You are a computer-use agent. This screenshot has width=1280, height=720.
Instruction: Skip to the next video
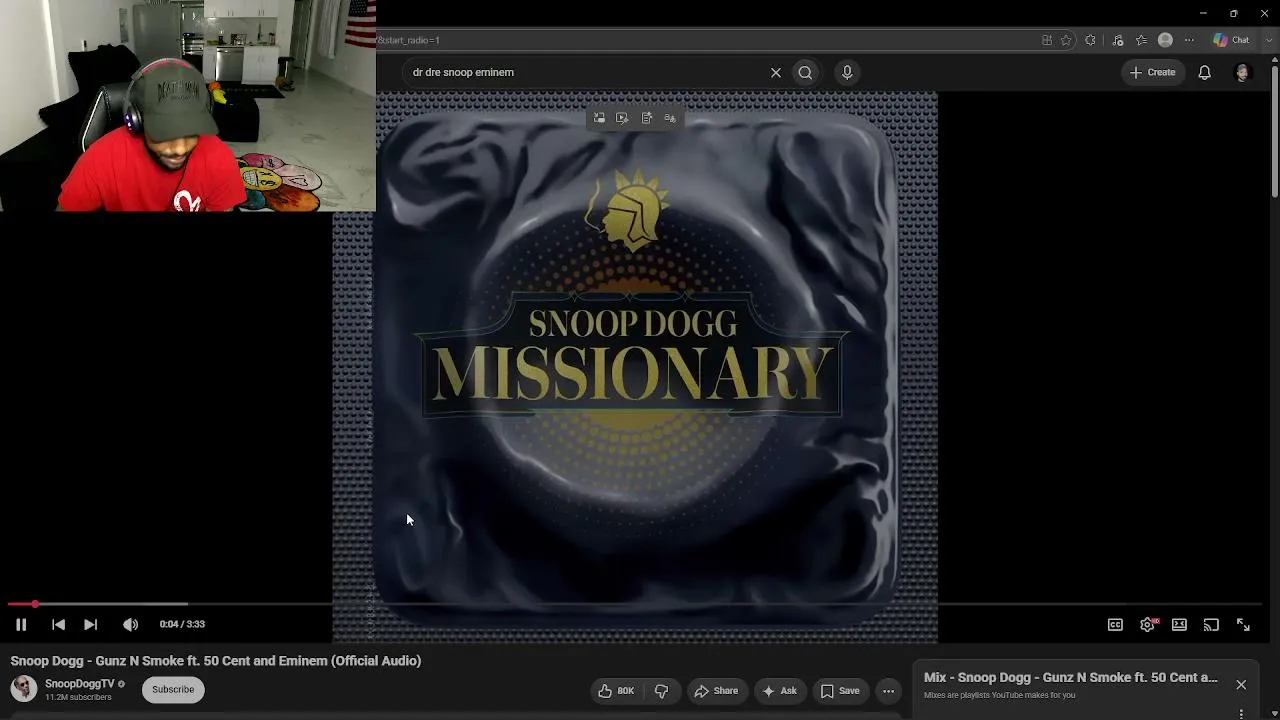tap(90, 624)
